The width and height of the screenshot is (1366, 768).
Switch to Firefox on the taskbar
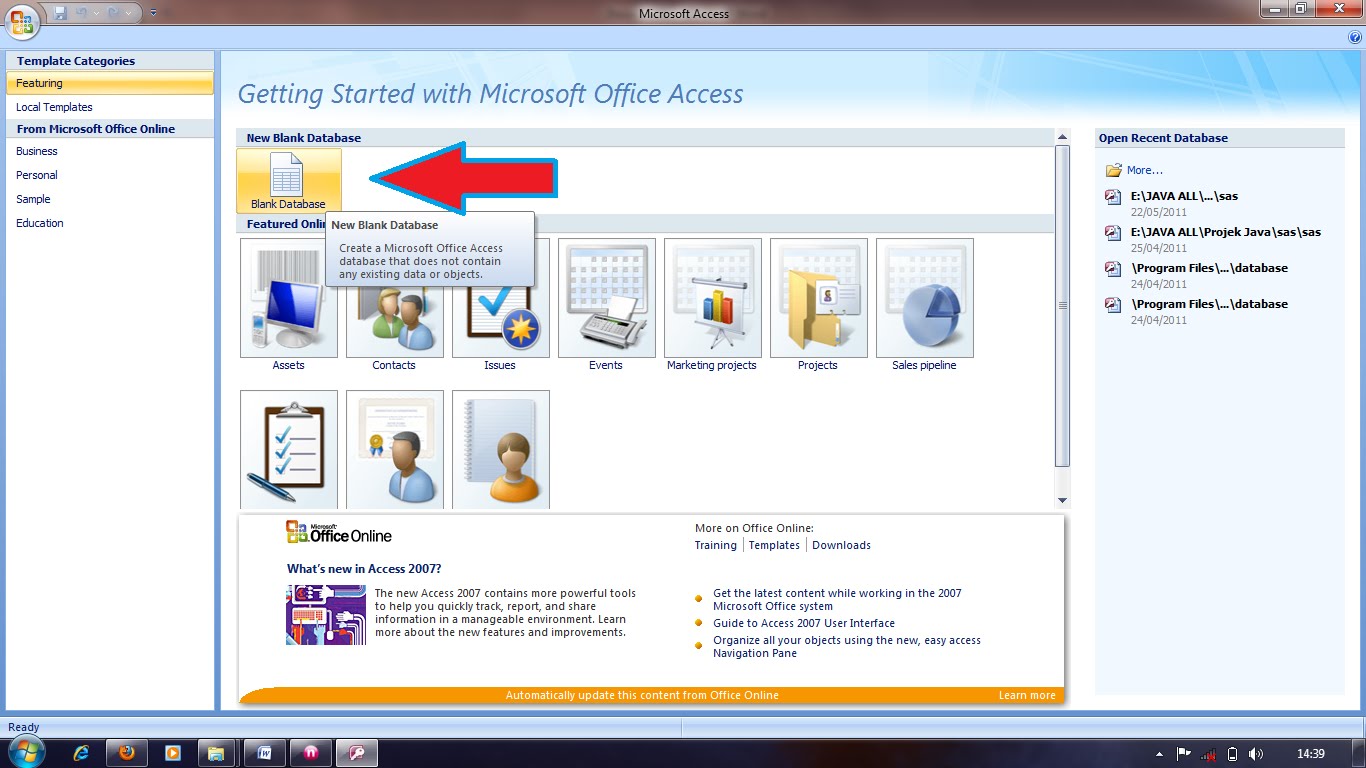(127, 753)
